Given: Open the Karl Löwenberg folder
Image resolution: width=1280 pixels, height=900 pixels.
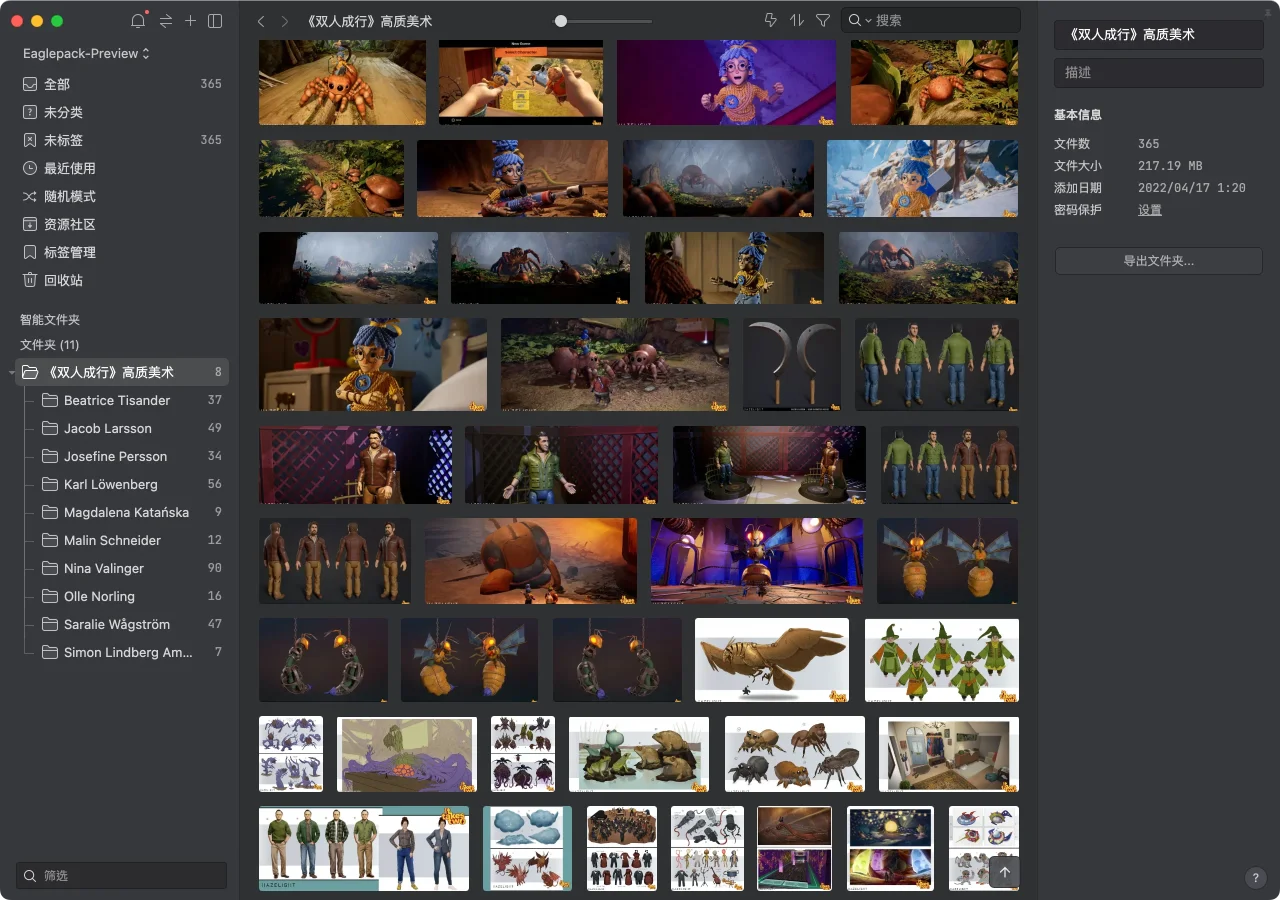Looking at the screenshot, I should point(130,484).
